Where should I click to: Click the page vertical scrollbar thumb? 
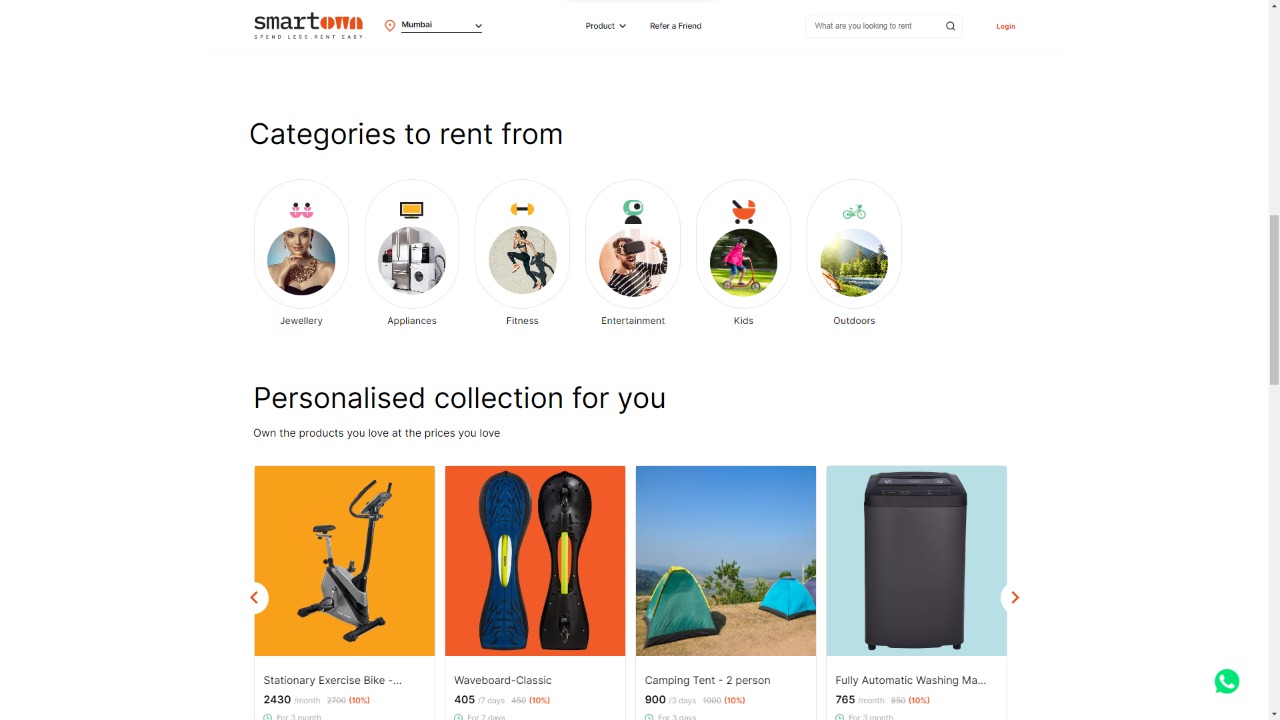pyautogui.click(x=1273, y=299)
